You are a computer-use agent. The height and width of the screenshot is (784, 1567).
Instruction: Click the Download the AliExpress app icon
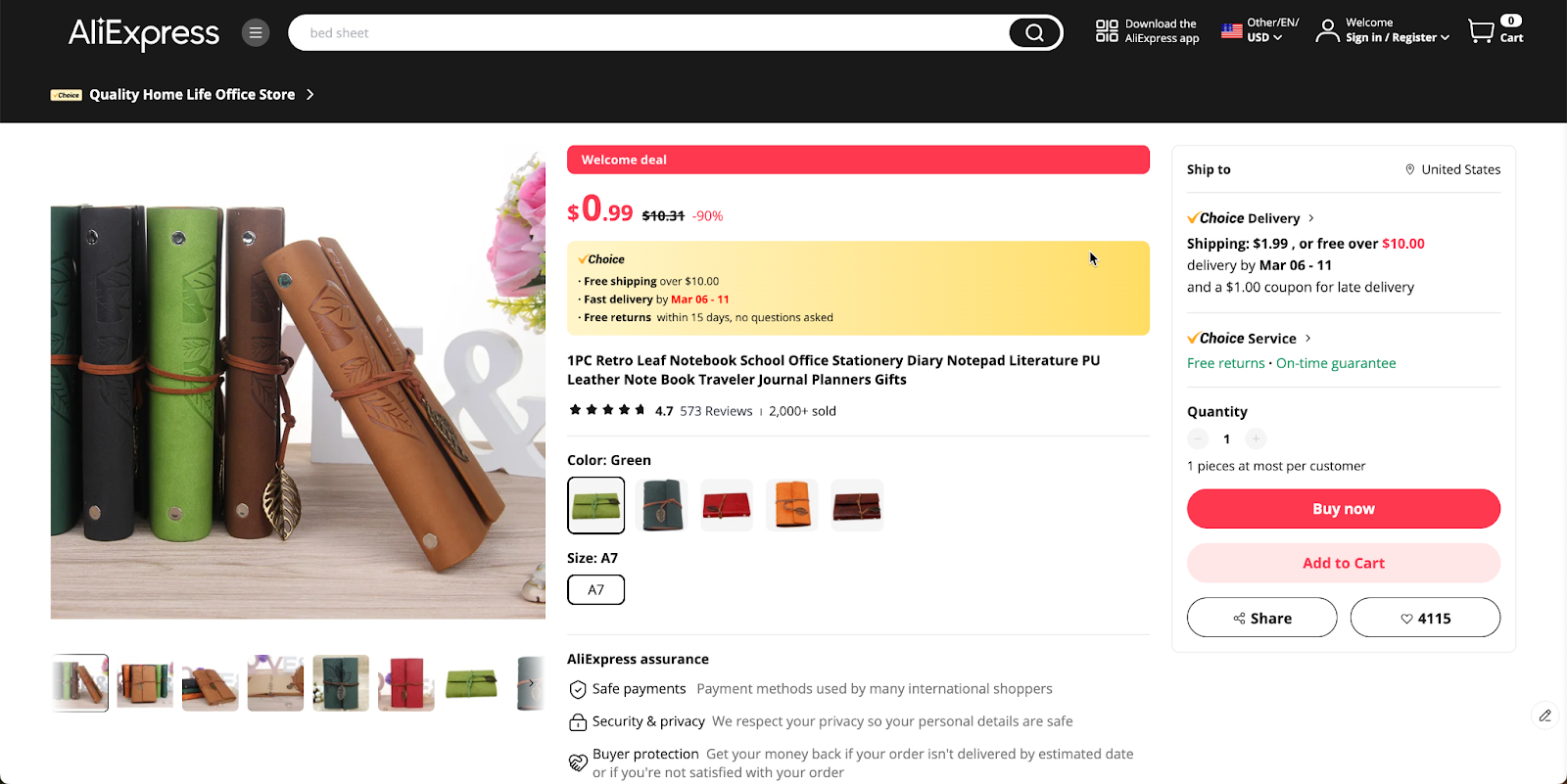[x=1106, y=30]
